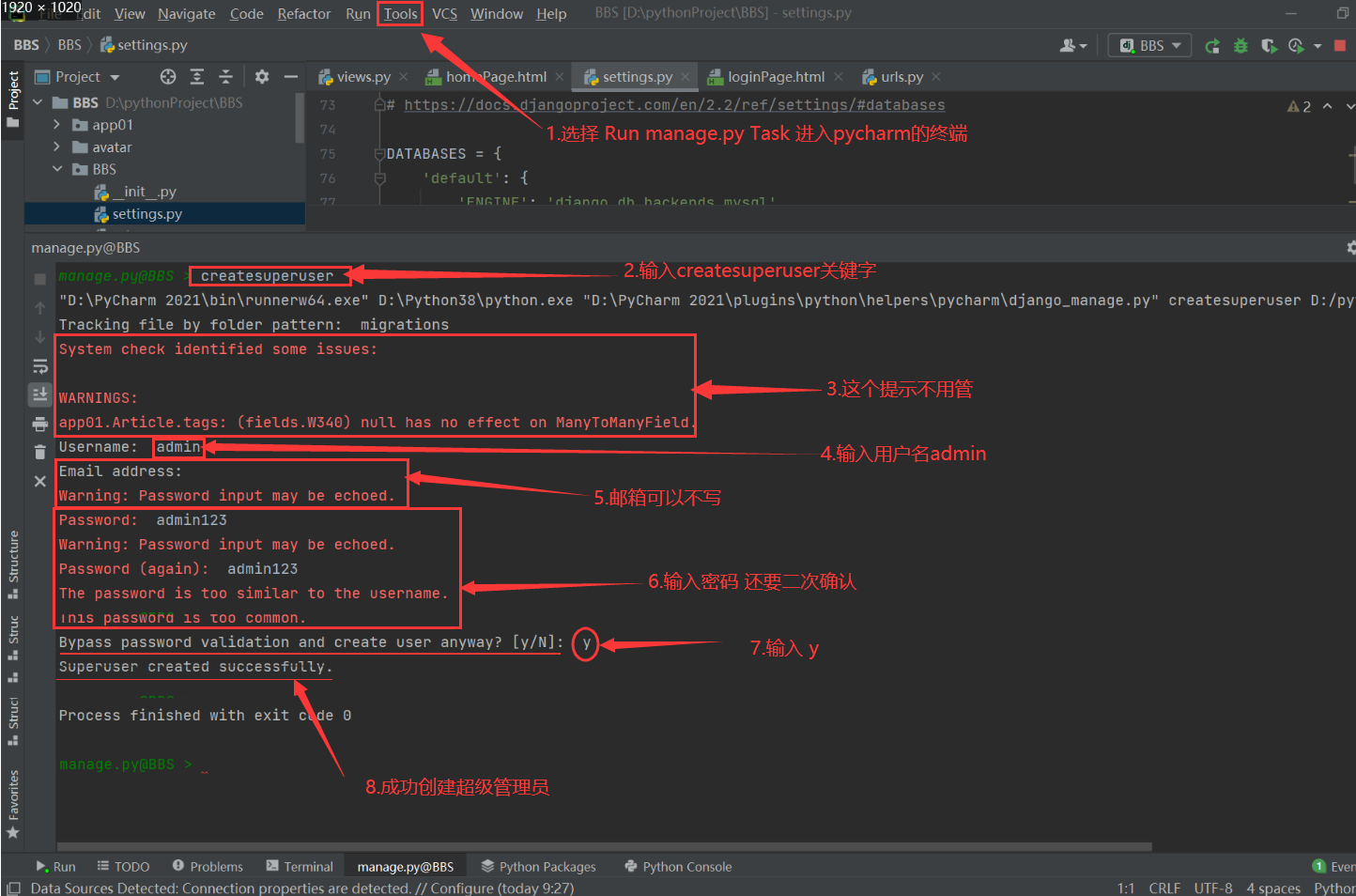Stop the running process via red square
This screenshot has height=896, width=1356.
(1340, 45)
